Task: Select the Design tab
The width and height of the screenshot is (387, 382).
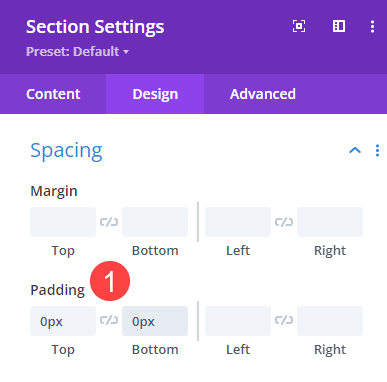Action: tap(155, 94)
